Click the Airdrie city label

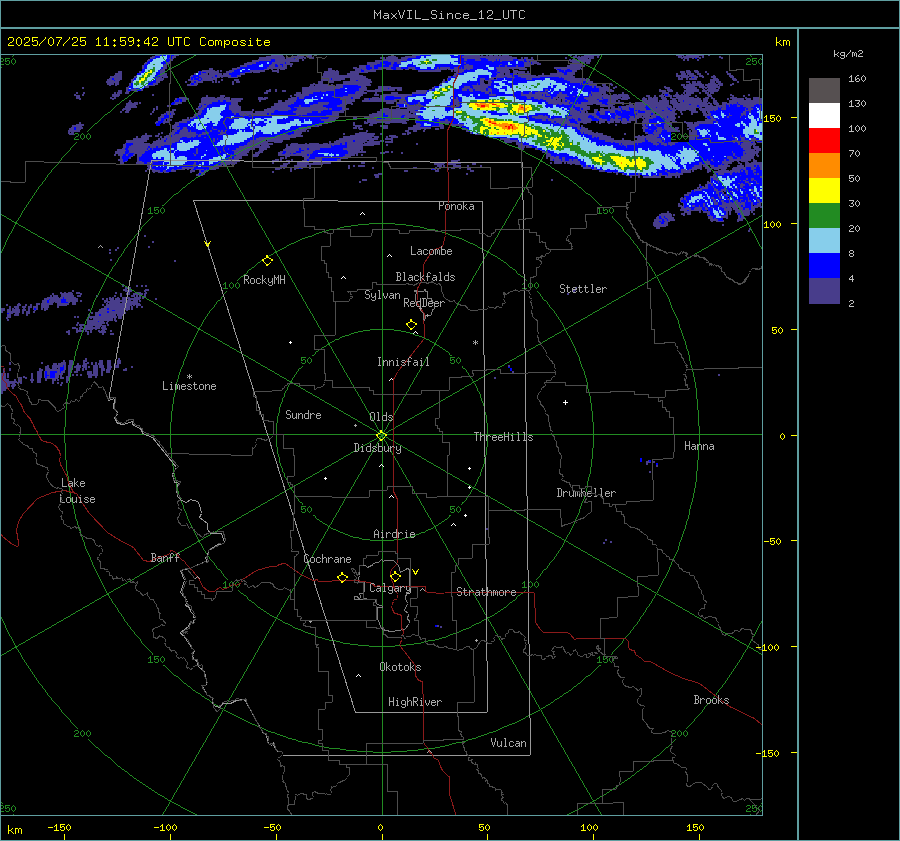[x=394, y=534]
